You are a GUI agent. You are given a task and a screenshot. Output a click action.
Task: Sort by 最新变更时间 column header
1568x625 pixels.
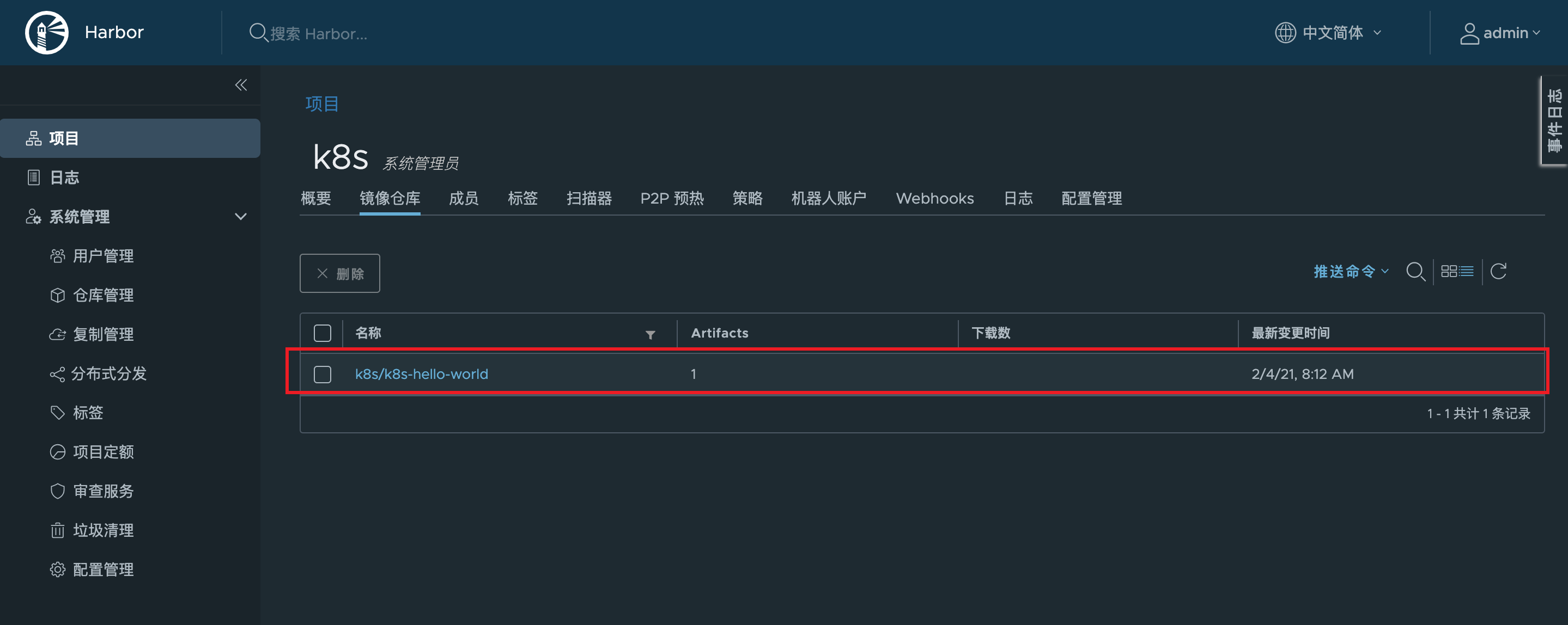(x=1290, y=333)
